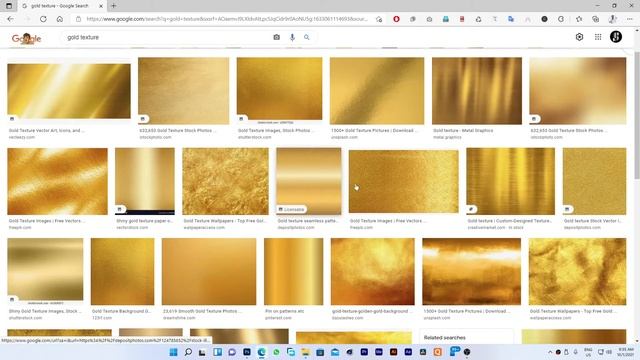The height and width of the screenshot is (360, 640).
Task: Open the browser home page
Action: 60,19
